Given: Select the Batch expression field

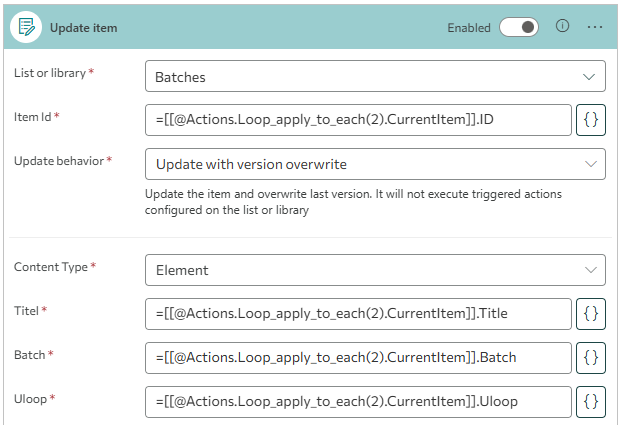Looking at the screenshot, I should pos(358,357).
